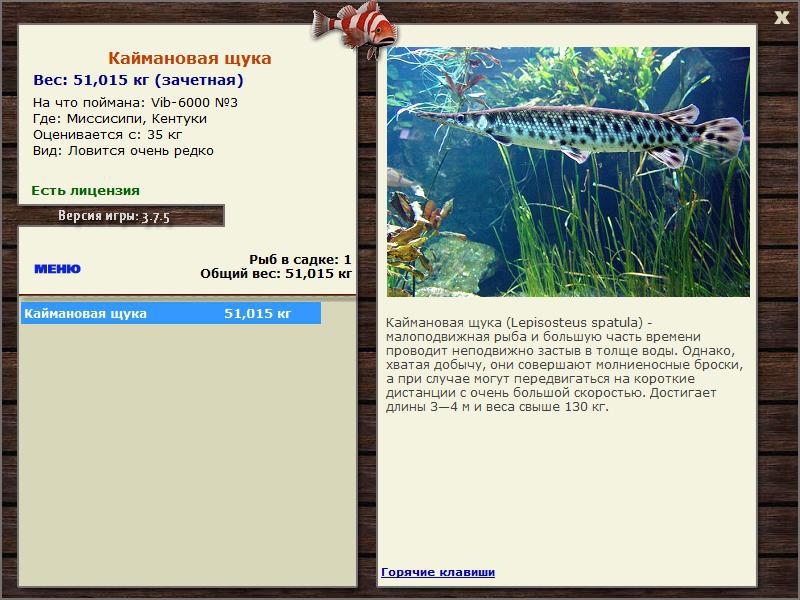Viewport: 800px width, 600px height.
Task: Click 'Рыб в садке: 1' counter
Action: (x=300, y=259)
